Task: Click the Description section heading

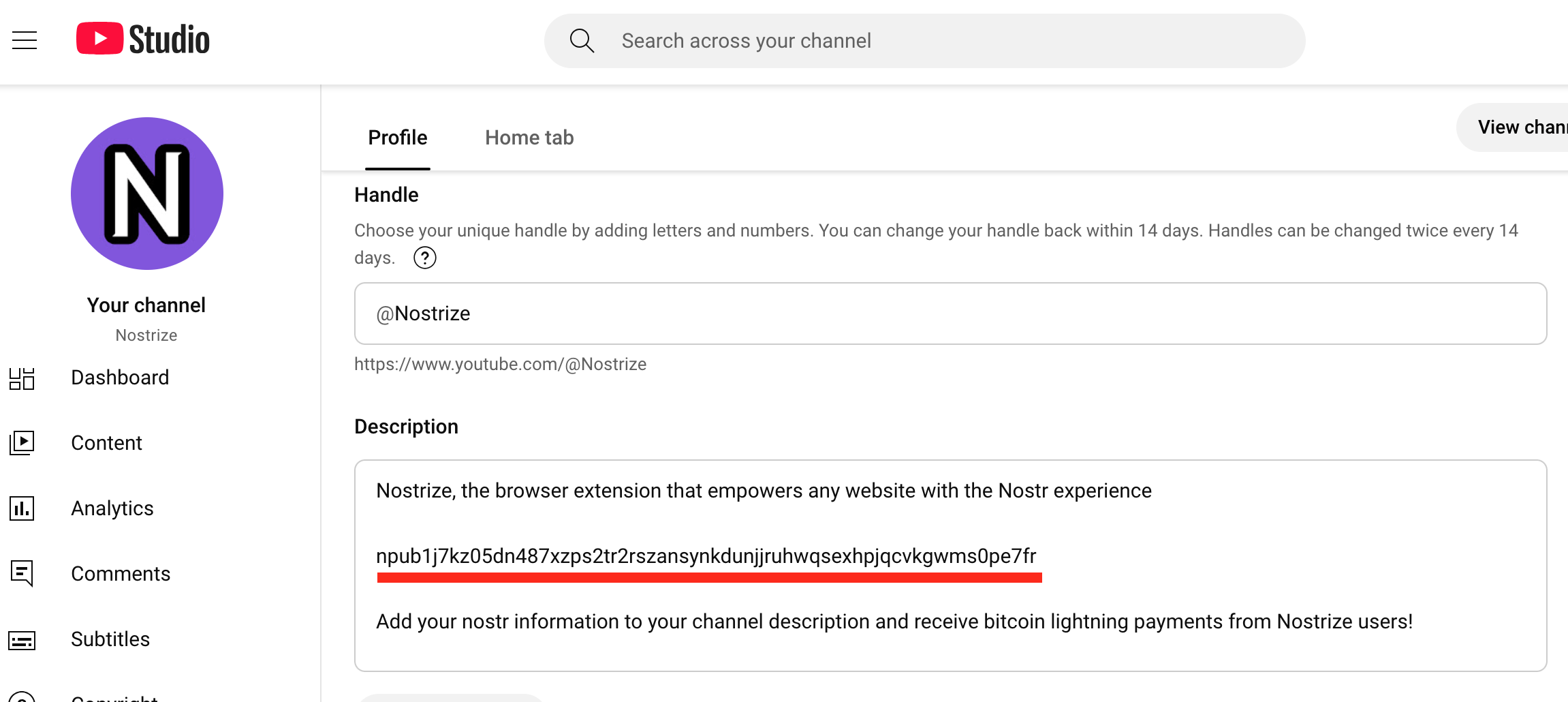Action: 406,427
